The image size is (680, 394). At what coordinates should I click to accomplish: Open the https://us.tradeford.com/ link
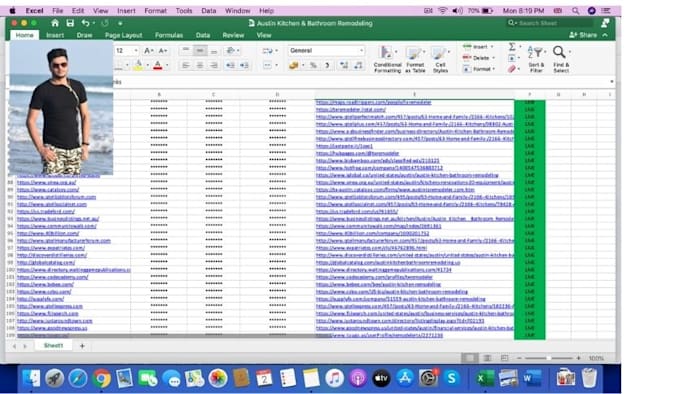[46, 212]
